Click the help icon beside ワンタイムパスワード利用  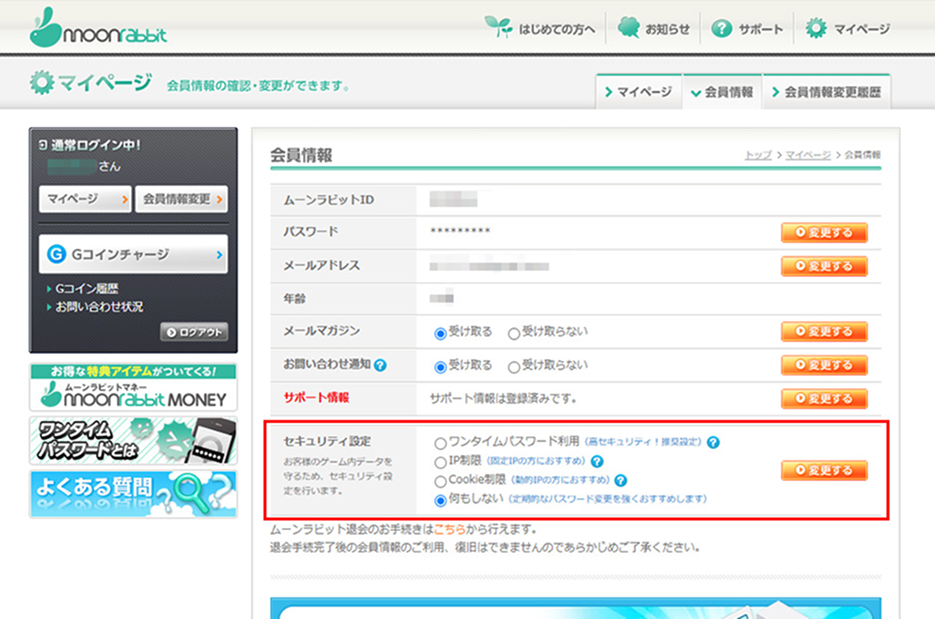[714, 443]
